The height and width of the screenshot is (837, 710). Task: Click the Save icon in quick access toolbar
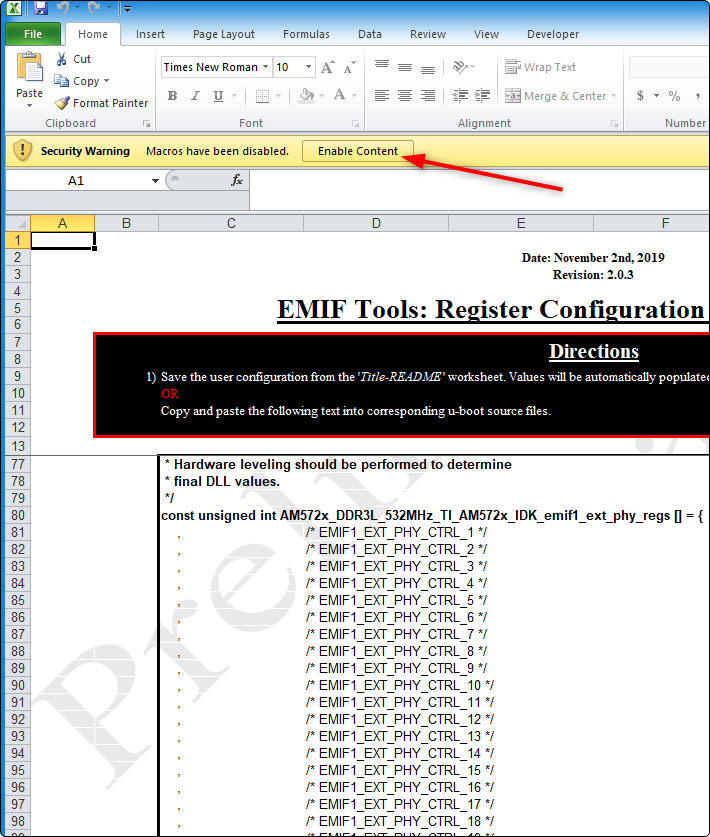click(41, 8)
